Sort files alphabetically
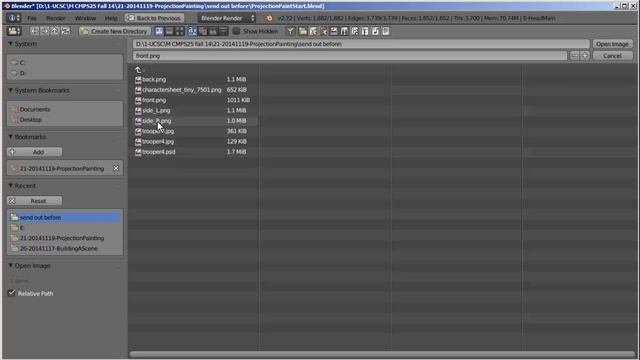 [x=192, y=31]
